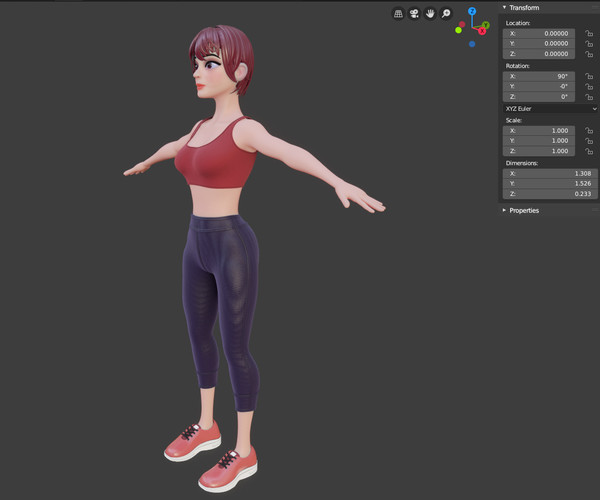Toggle perspective/orthographic view grid icon
Viewport: 600px width, 500px height.
pyautogui.click(x=398, y=14)
